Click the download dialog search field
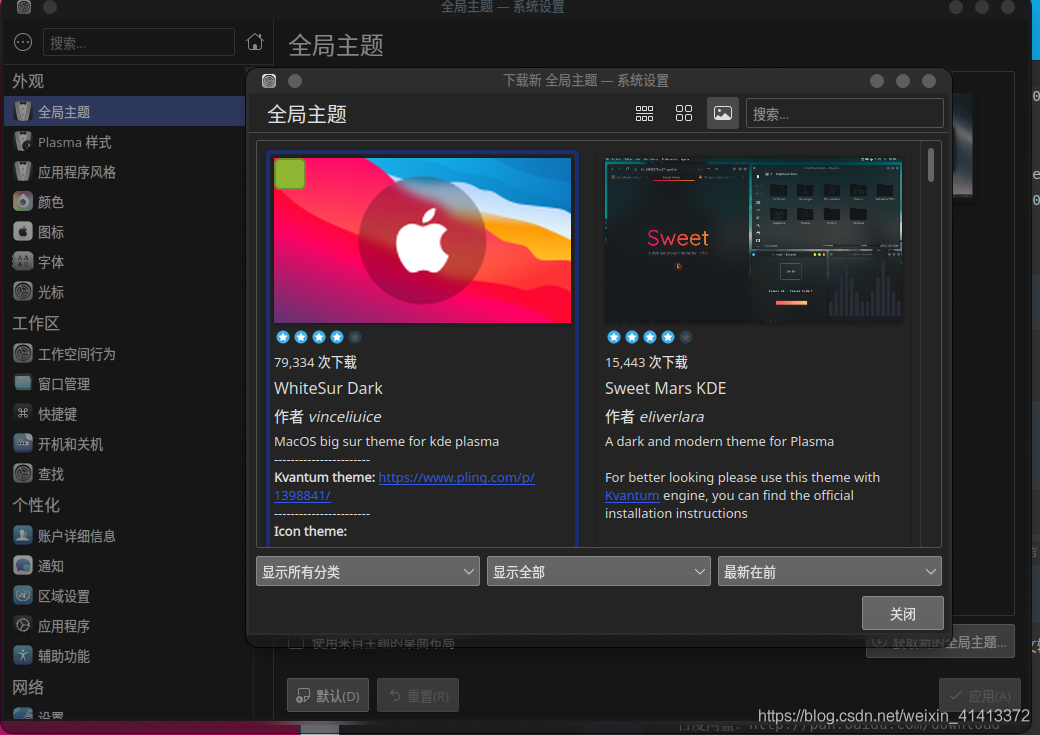The image size is (1040, 735). coord(844,113)
